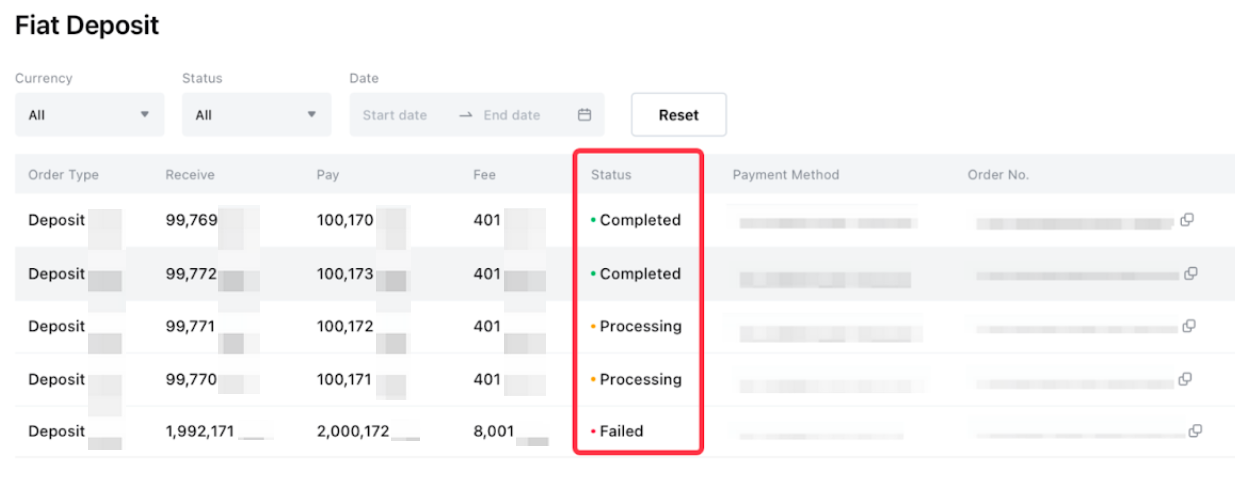Image resolution: width=1235 pixels, height=485 pixels.
Task: Click the Order Type column header
Action: click(x=63, y=175)
